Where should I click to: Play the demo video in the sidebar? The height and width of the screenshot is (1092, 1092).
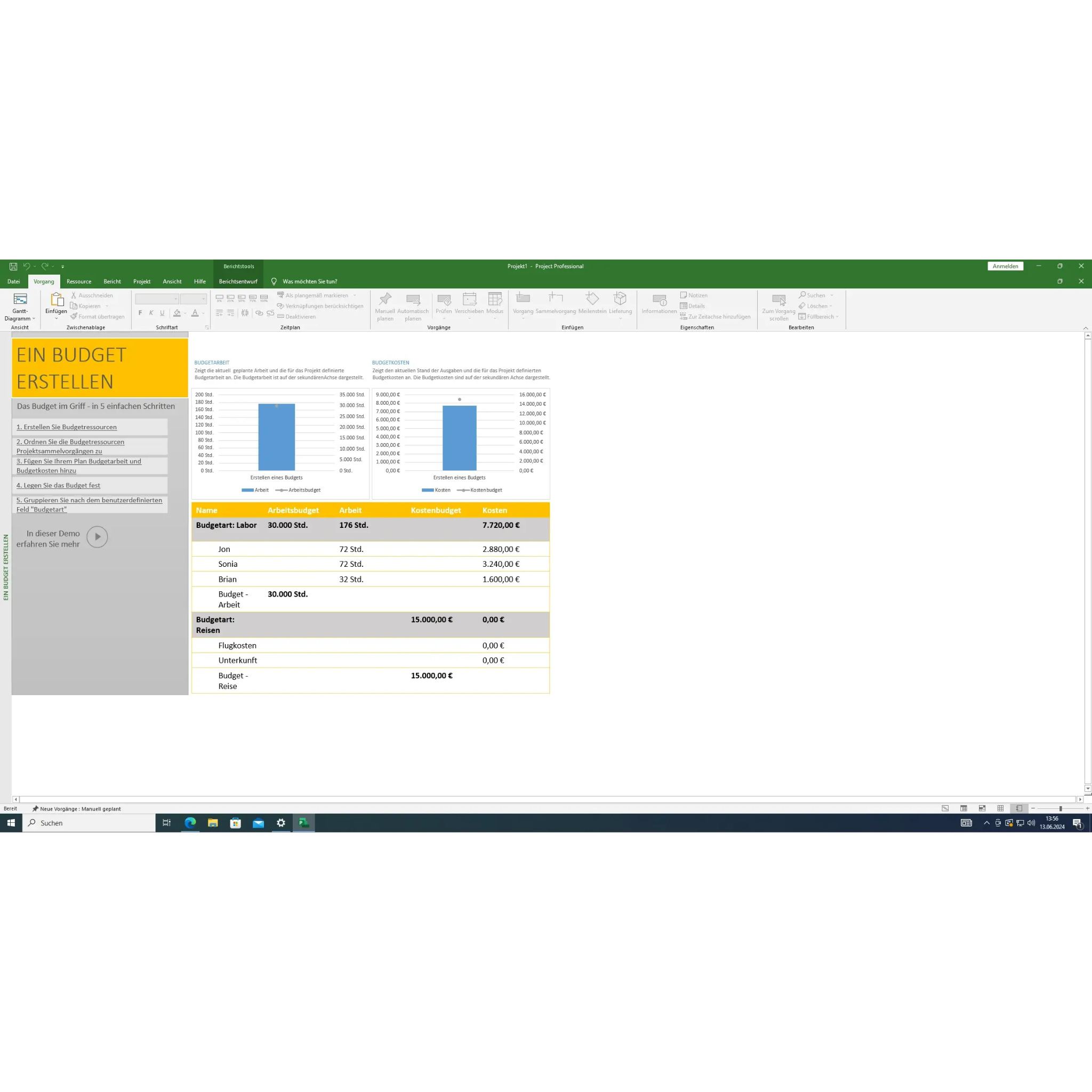97,536
